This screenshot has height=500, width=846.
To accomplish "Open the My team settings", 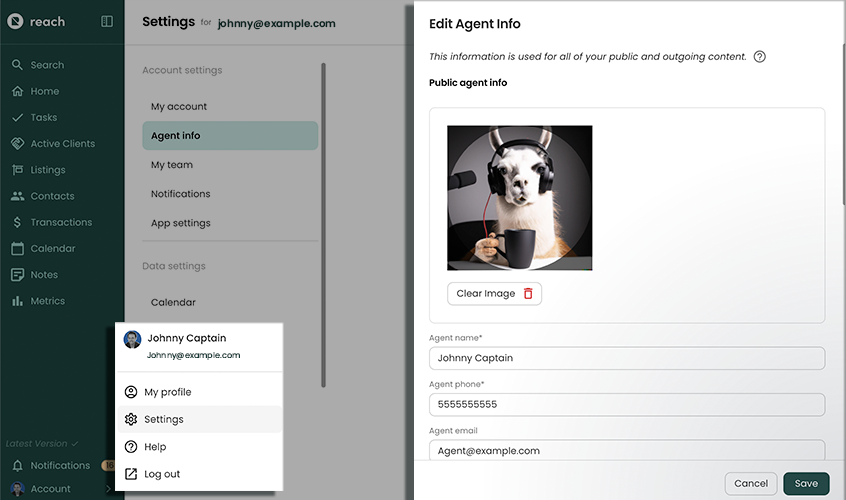I will [172, 165].
